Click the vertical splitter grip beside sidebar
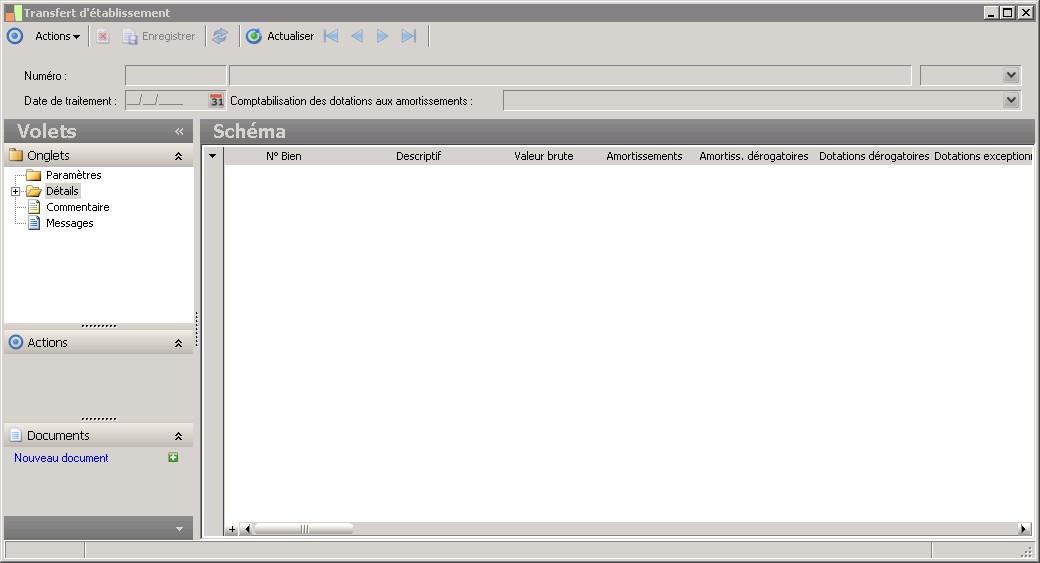Viewport: 1040px width, 563px height. click(x=197, y=330)
